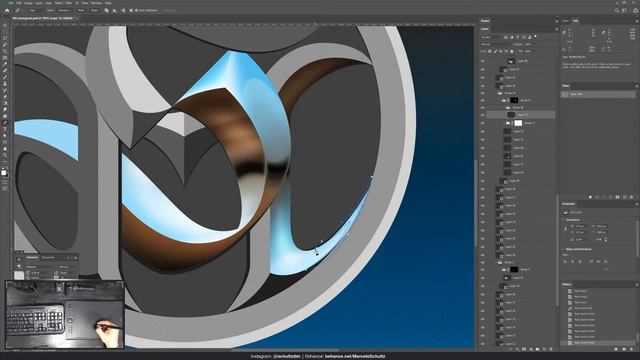Toggle Lock image pixels brush icon
Screen dimensions: 640x360
point(496,51)
